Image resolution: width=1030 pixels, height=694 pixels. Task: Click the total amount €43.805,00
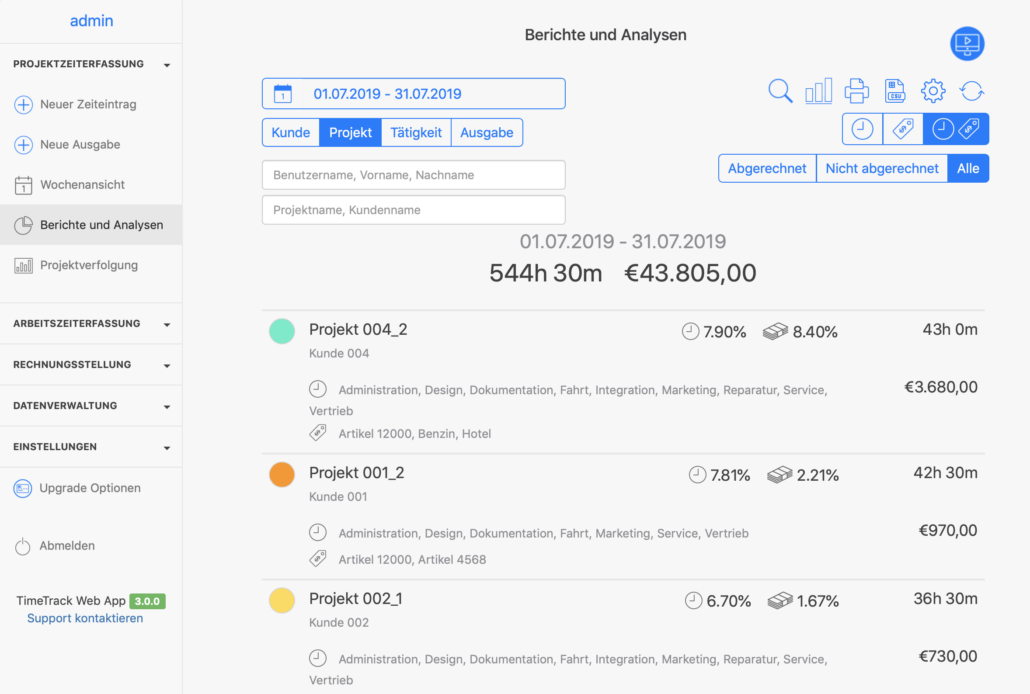[x=690, y=273]
